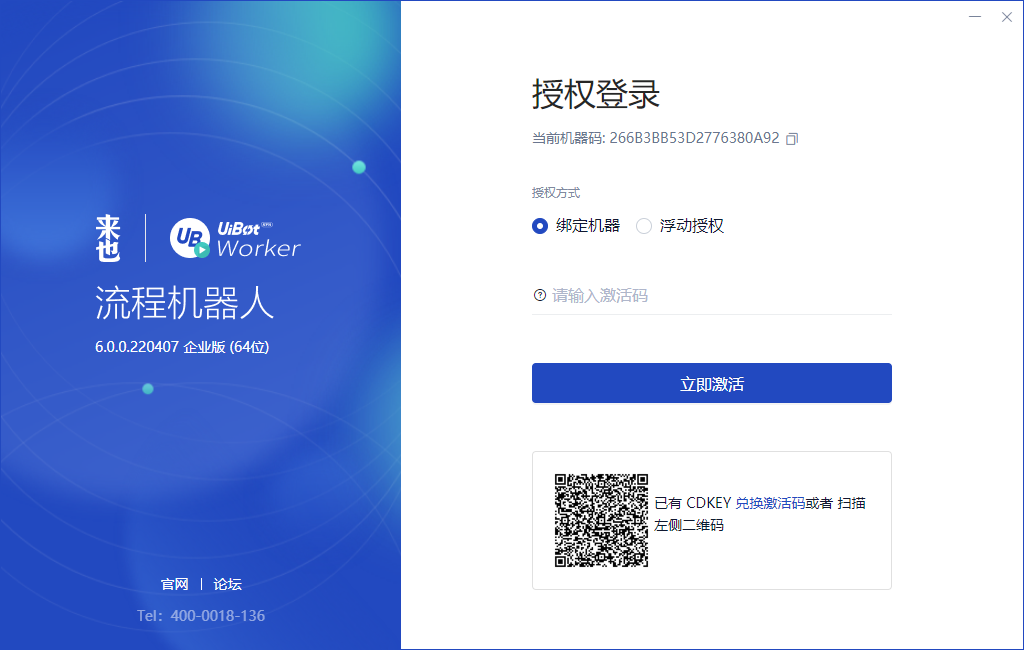Minimize the login window
Image resolution: width=1024 pixels, height=650 pixels.
click(975, 17)
